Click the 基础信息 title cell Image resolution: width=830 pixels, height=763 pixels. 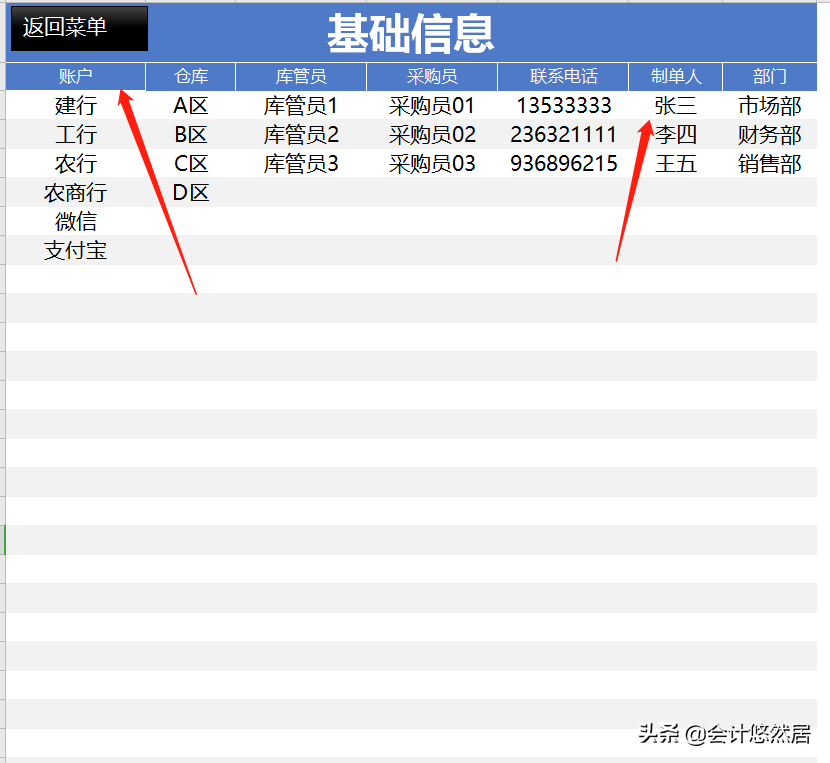pyautogui.click(x=411, y=33)
